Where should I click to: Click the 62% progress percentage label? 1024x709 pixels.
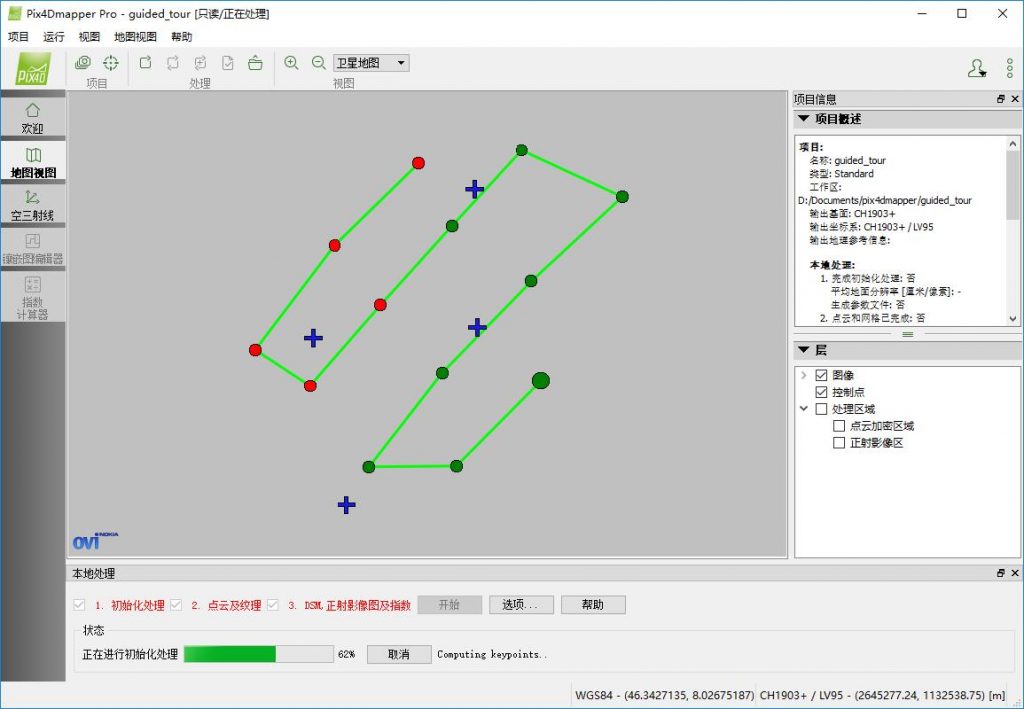pos(347,654)
